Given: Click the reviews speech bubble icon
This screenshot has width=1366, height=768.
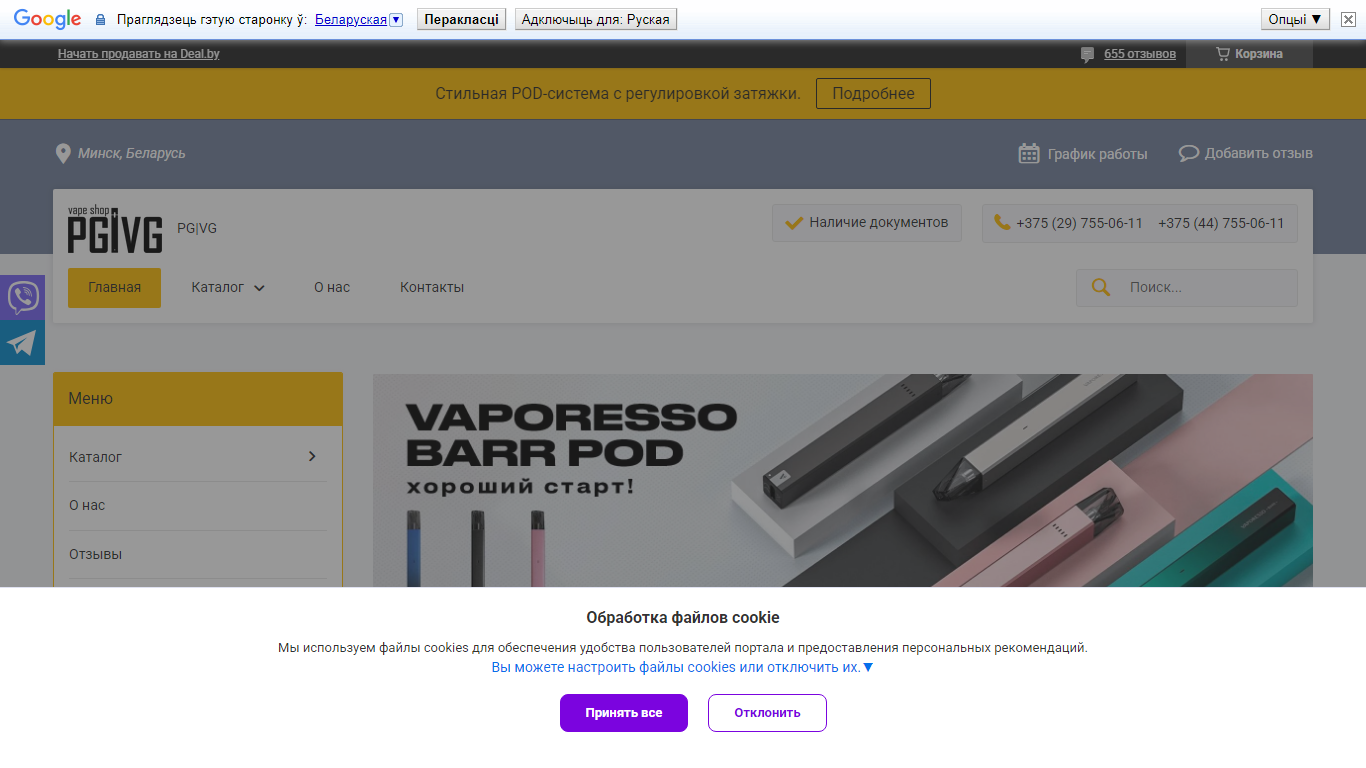Looking at the screenshot, I should [x=1088, y=55].
